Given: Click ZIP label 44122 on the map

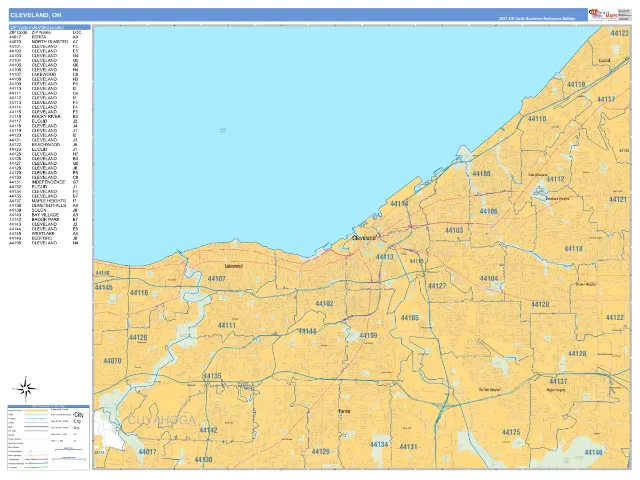Looking at the screenshot, I should tap(615, 318).
